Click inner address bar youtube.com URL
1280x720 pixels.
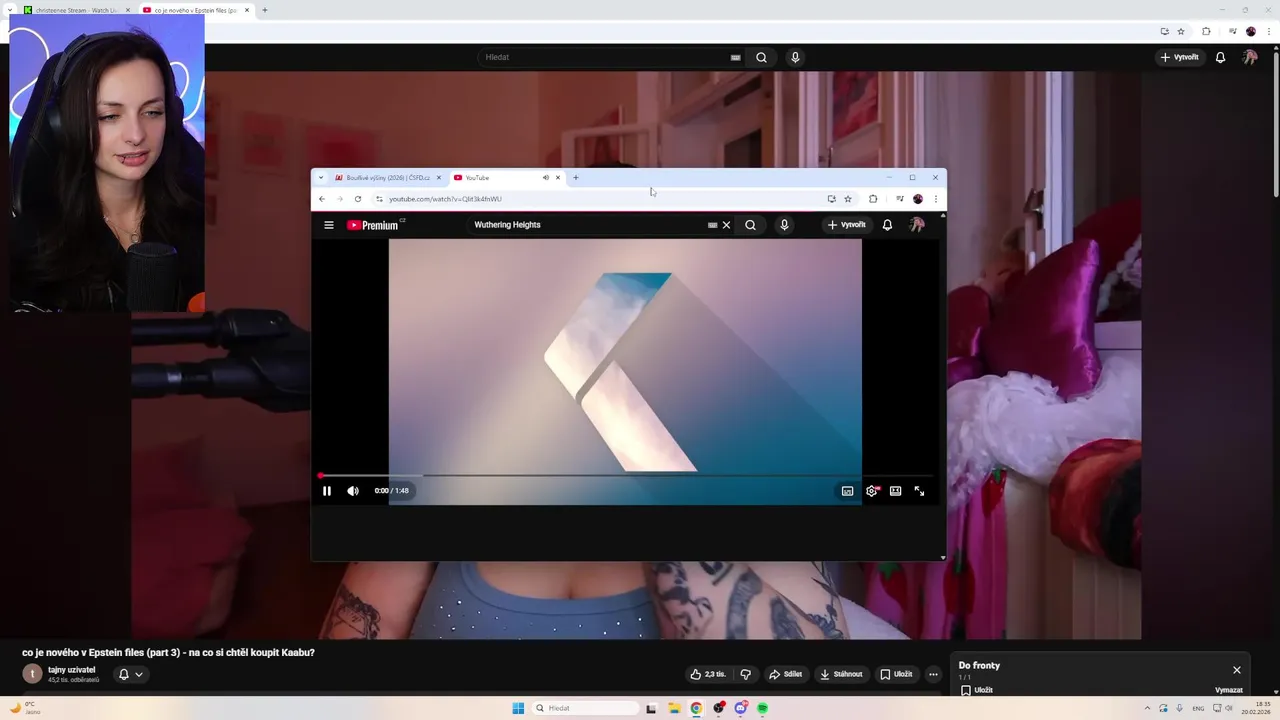[x=445, y=199]
